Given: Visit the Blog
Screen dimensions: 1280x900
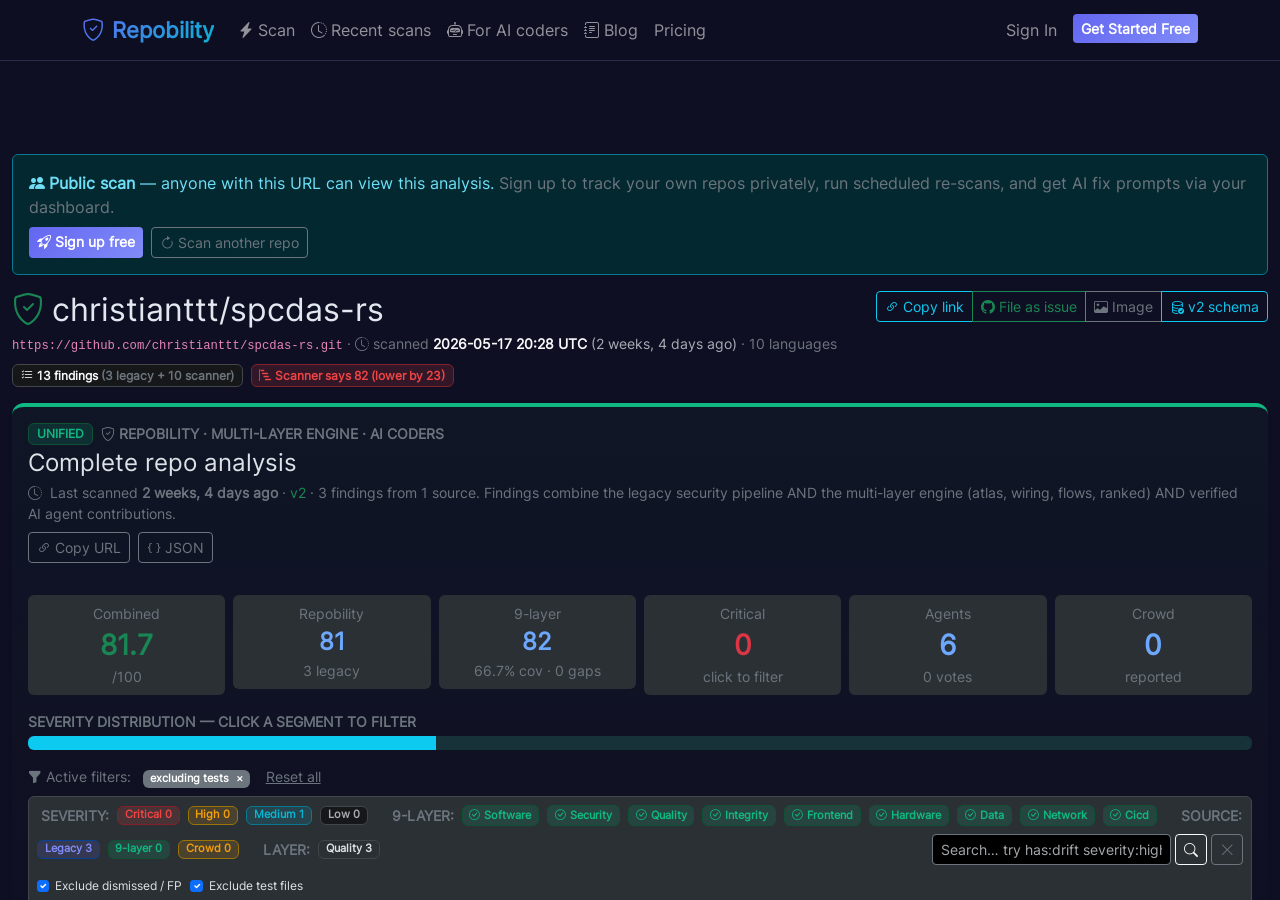Looking at the screenshot, I should coord(611,30).
